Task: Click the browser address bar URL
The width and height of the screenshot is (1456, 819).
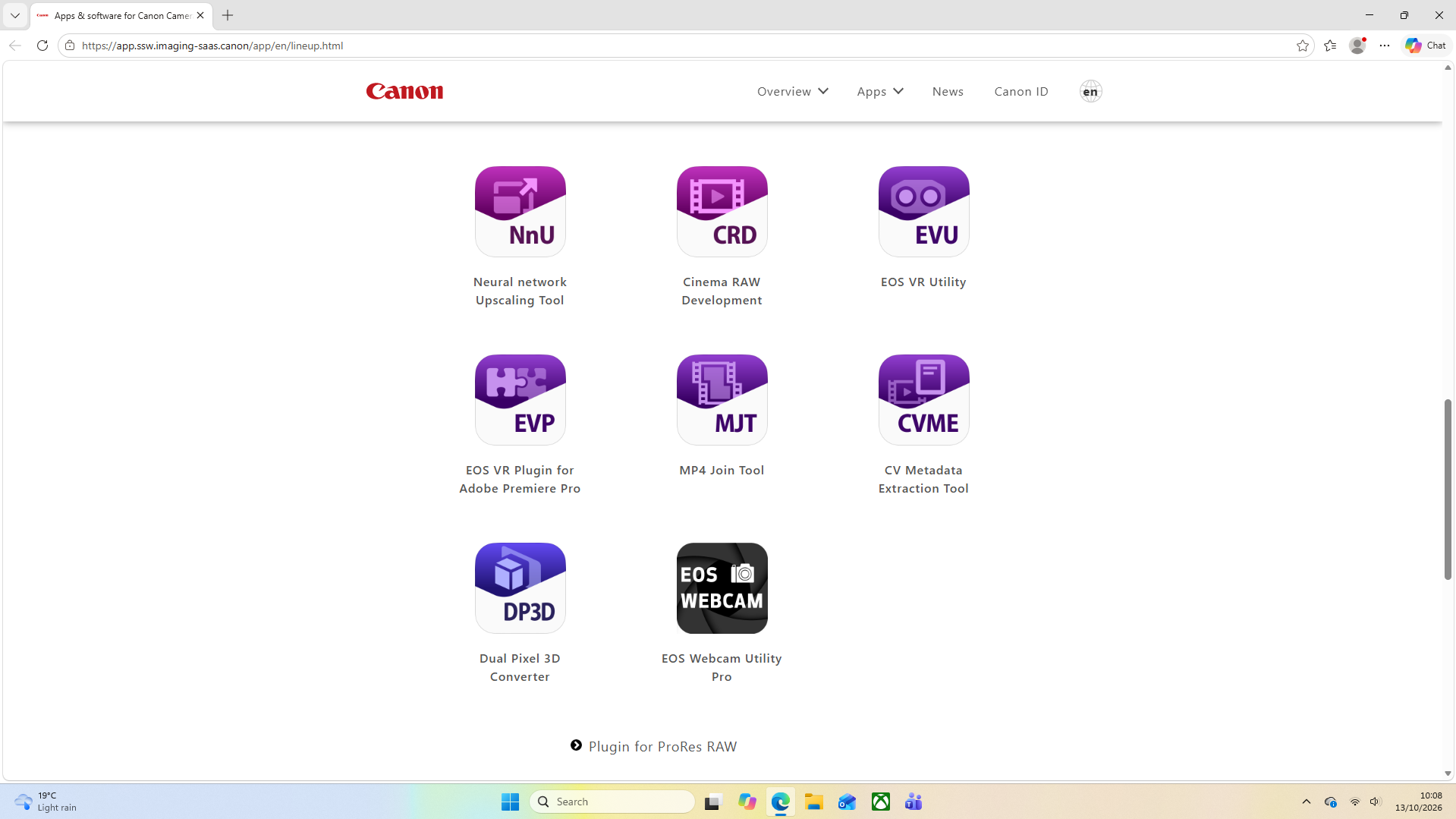Action: [212, 46]
